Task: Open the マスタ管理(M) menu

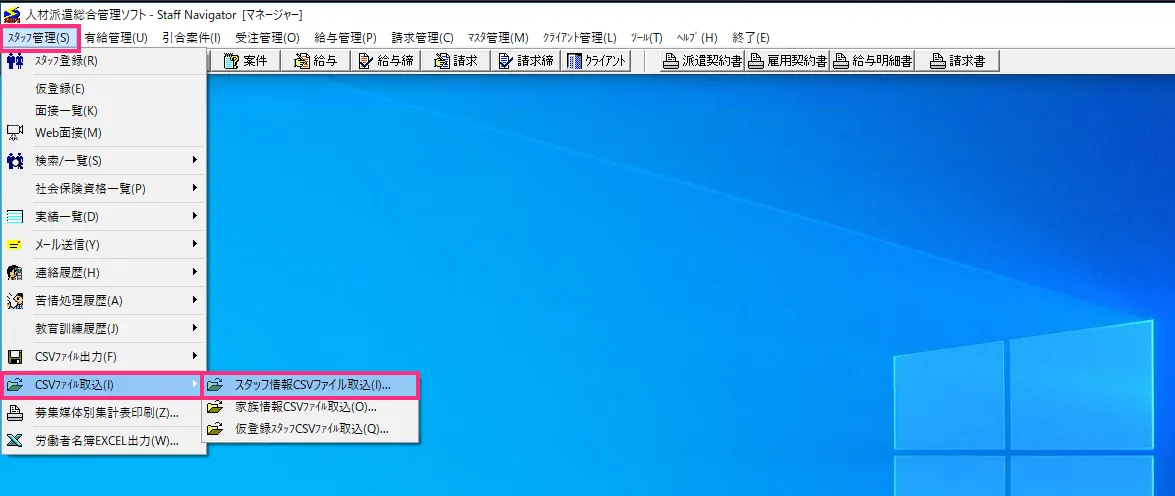Action: click(x=498, y=37)
